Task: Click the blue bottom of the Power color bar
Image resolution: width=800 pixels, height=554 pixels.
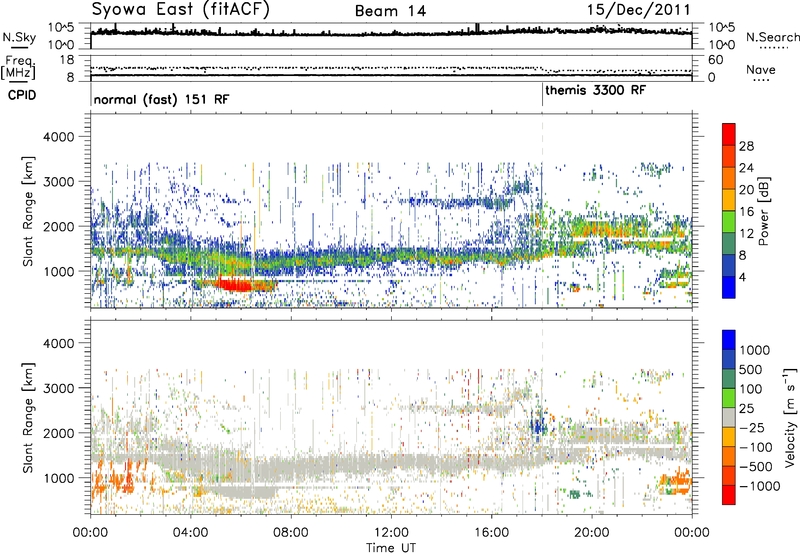Action: coord(729,287)
